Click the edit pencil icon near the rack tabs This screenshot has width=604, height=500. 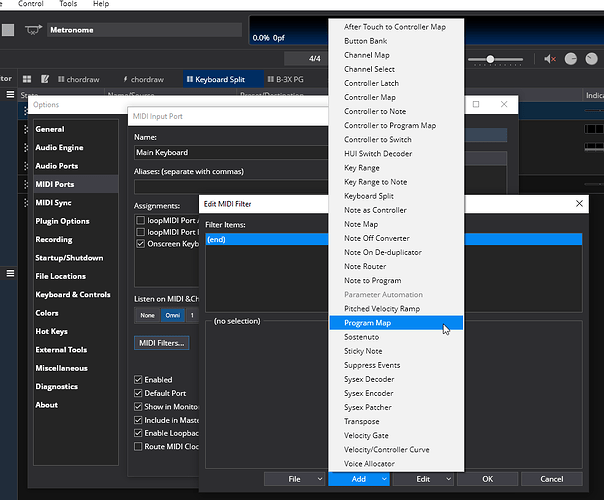pyautogui.click(x=45, y=79)
